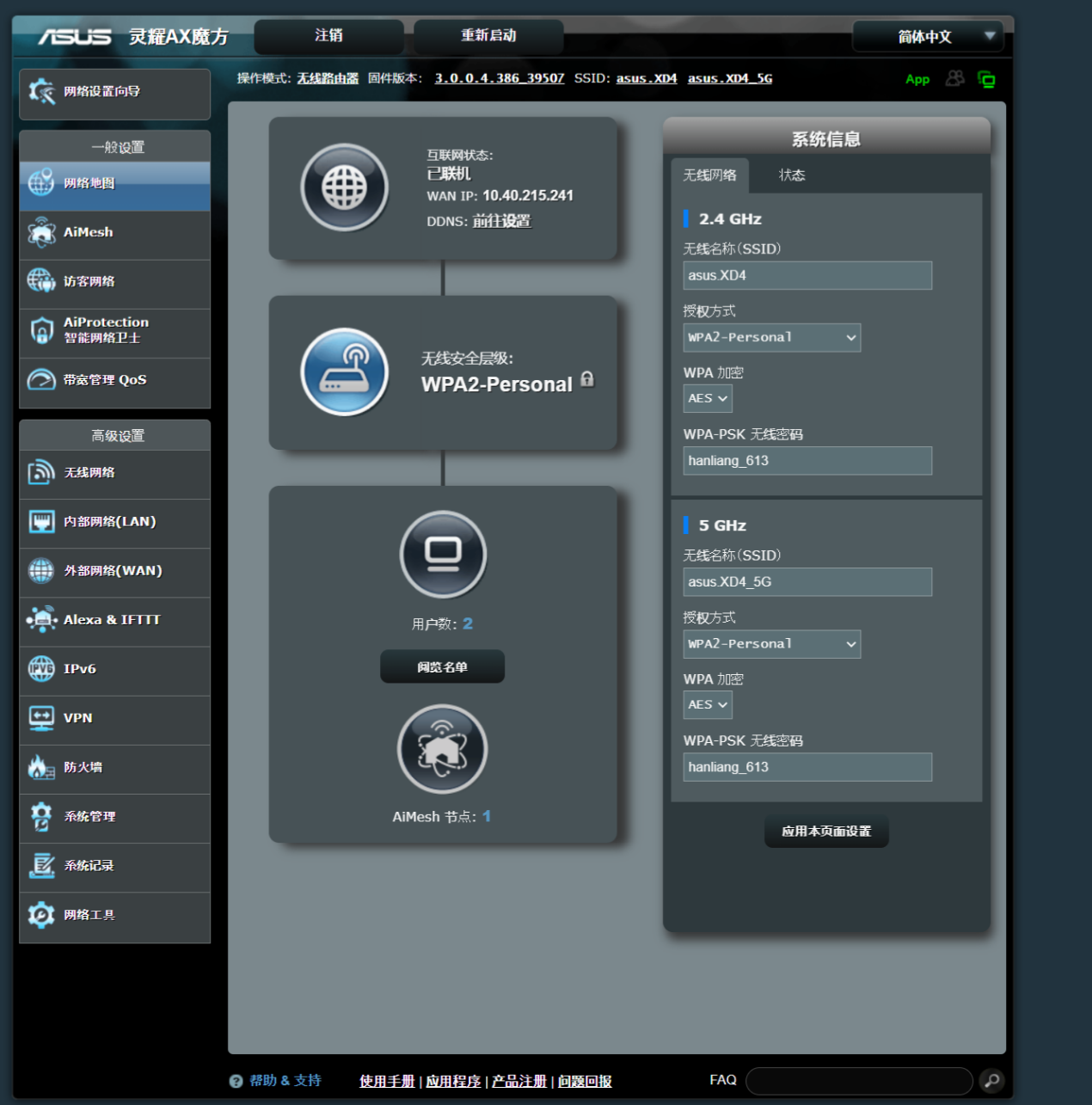Click the View List (阅览名单) button
Viewport: 1092px width, 1105px height.
[x=442, y=667]
